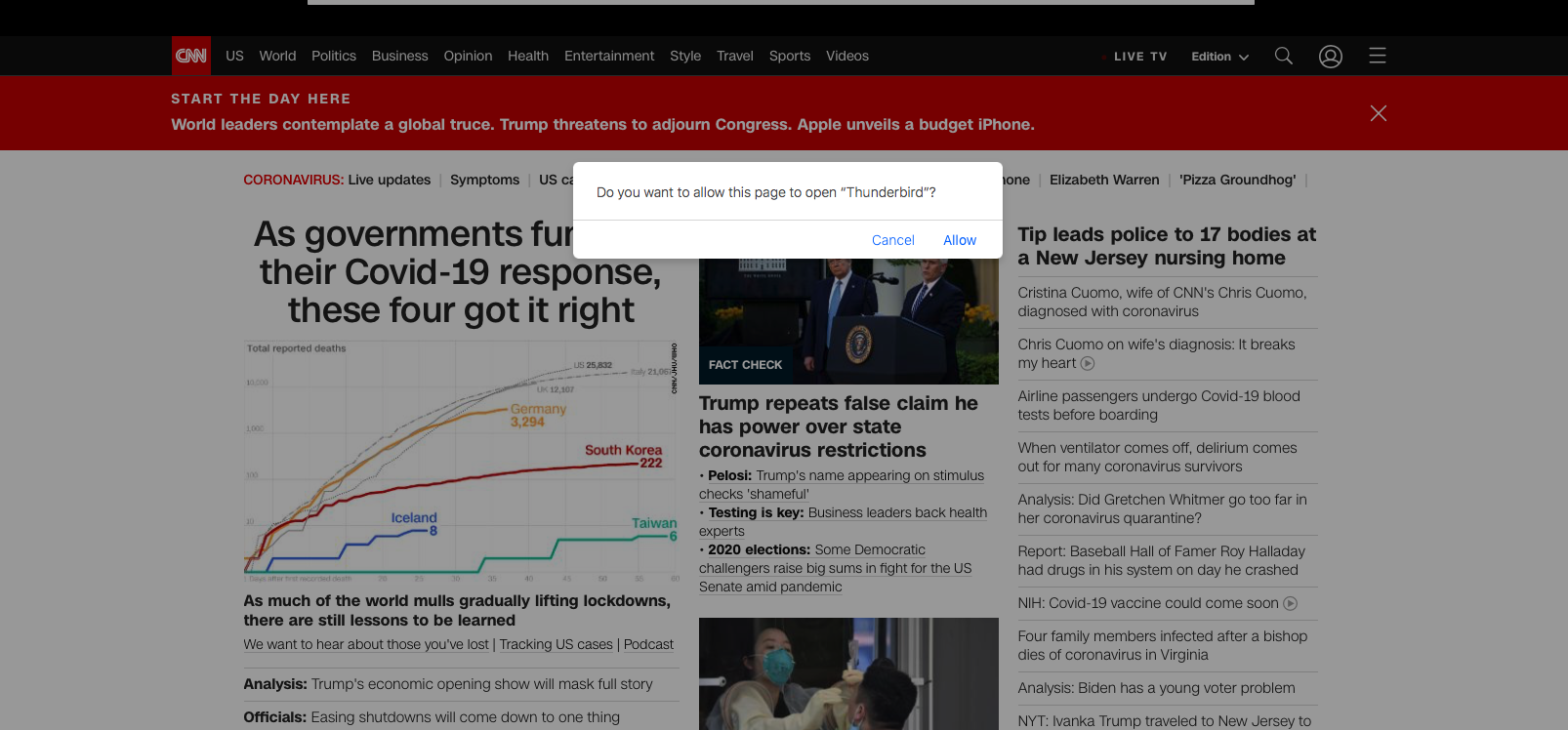Click Cancel in the Thunderbird dialog
Image resolution: width=1568 pixels, height=730 pixels.
point(893,240)
